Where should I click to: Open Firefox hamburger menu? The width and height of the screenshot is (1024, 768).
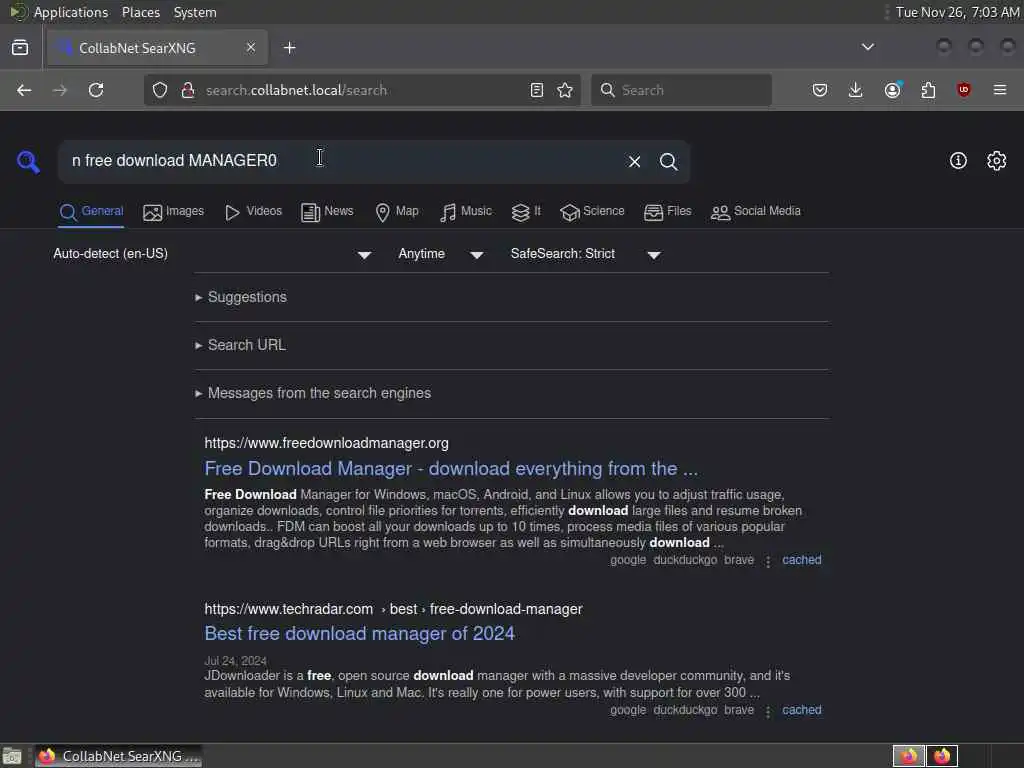point(1000,90)
